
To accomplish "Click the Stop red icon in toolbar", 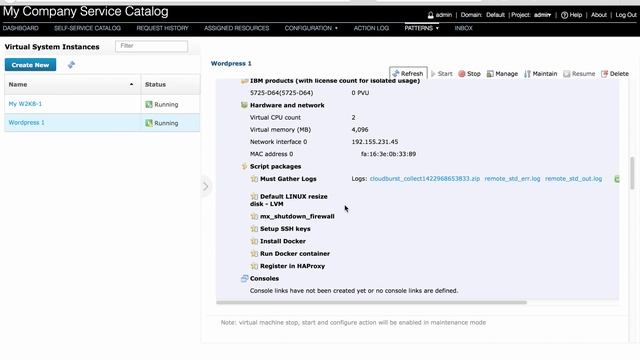I will pyautogui.click(x=462, y=74).
